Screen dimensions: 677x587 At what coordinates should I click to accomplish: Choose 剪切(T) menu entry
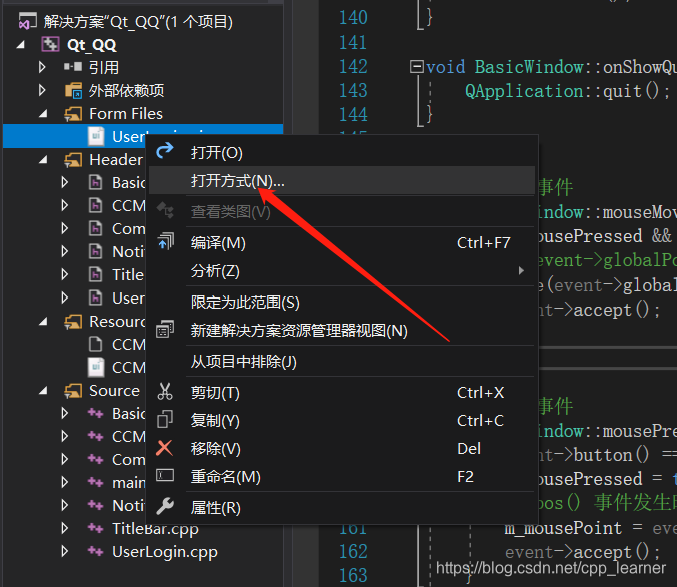(x=342, y=393)
